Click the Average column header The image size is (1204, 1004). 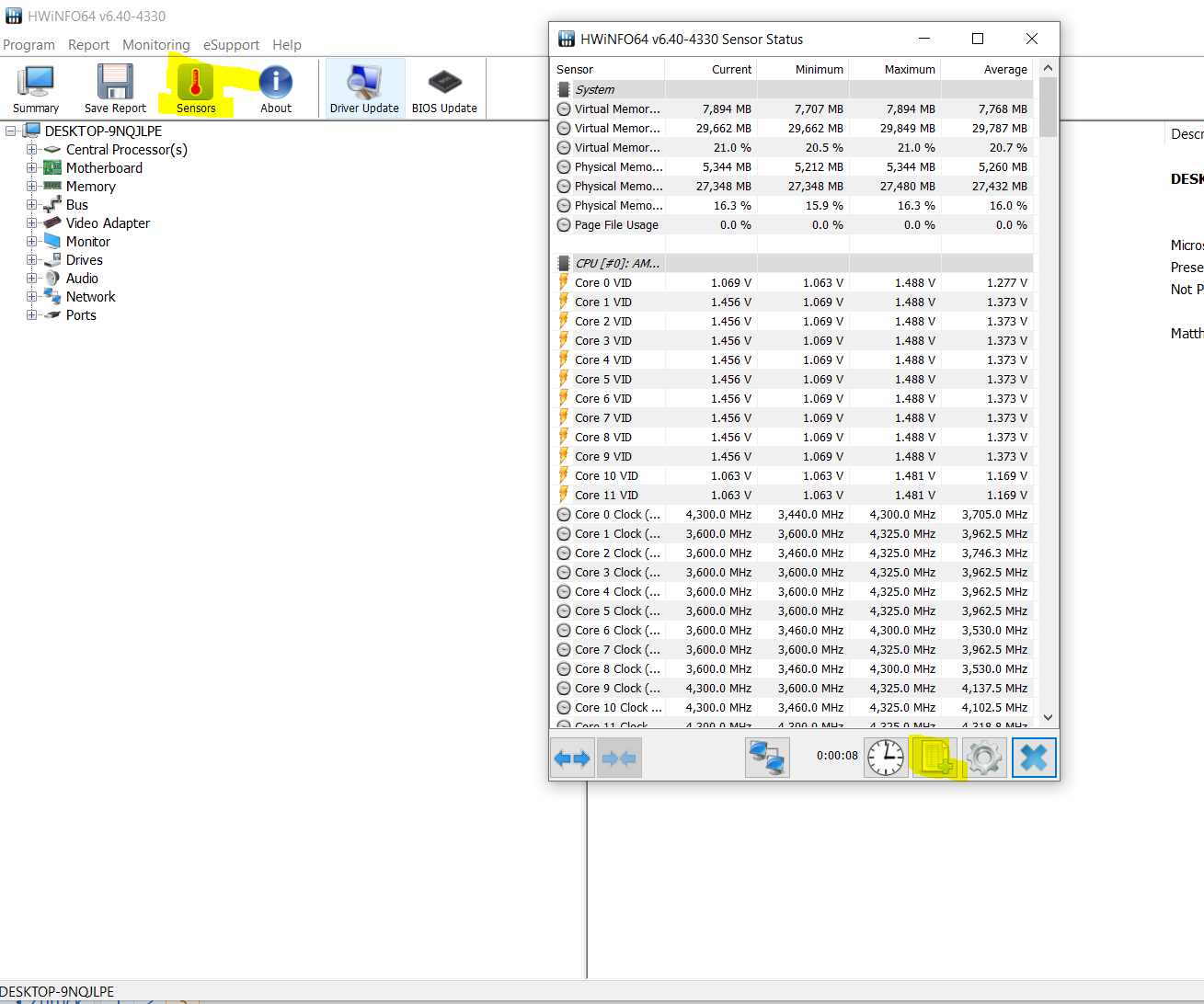(x=987, y=69)
